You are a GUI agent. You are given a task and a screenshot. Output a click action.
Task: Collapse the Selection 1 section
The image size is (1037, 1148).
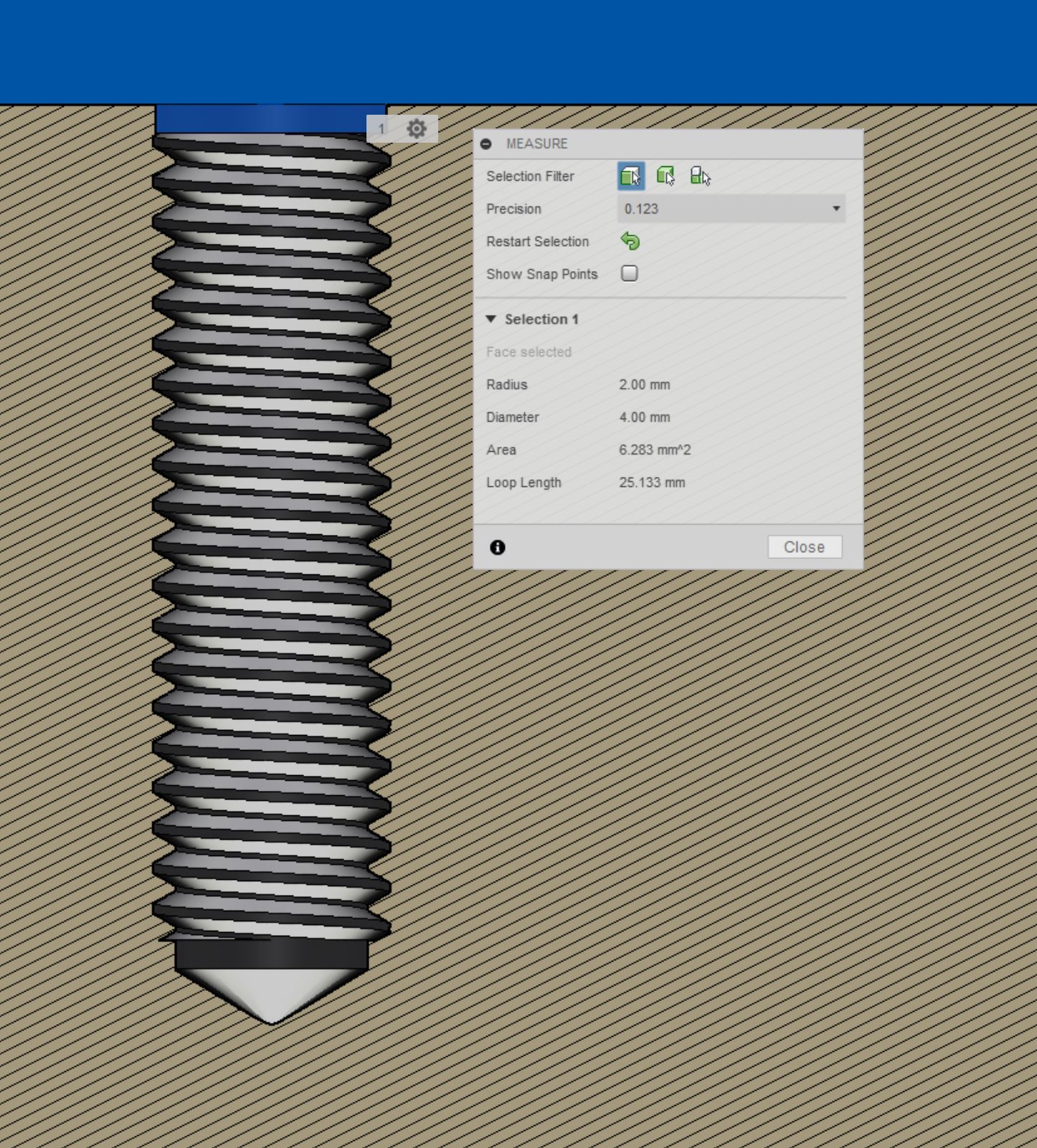click(491, 319)
